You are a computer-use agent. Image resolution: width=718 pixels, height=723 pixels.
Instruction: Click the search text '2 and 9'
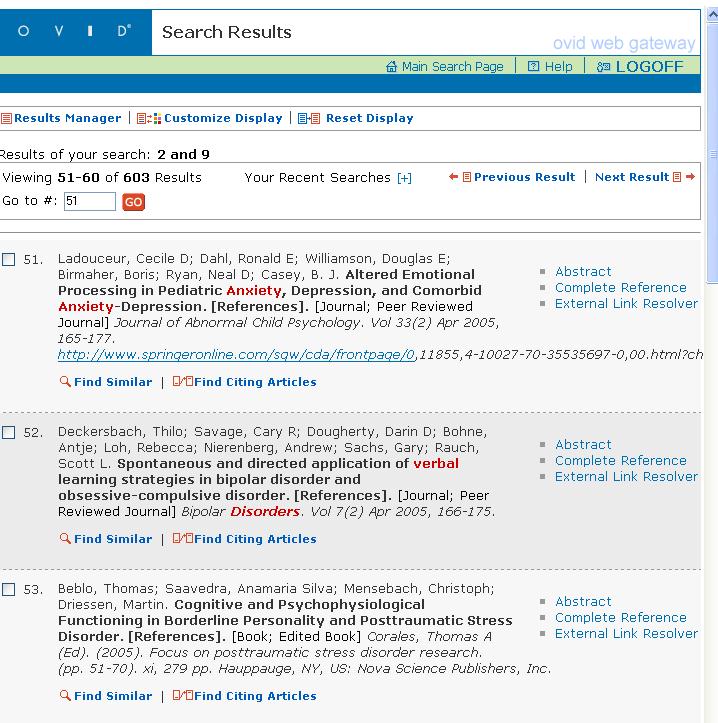(183, 154)
